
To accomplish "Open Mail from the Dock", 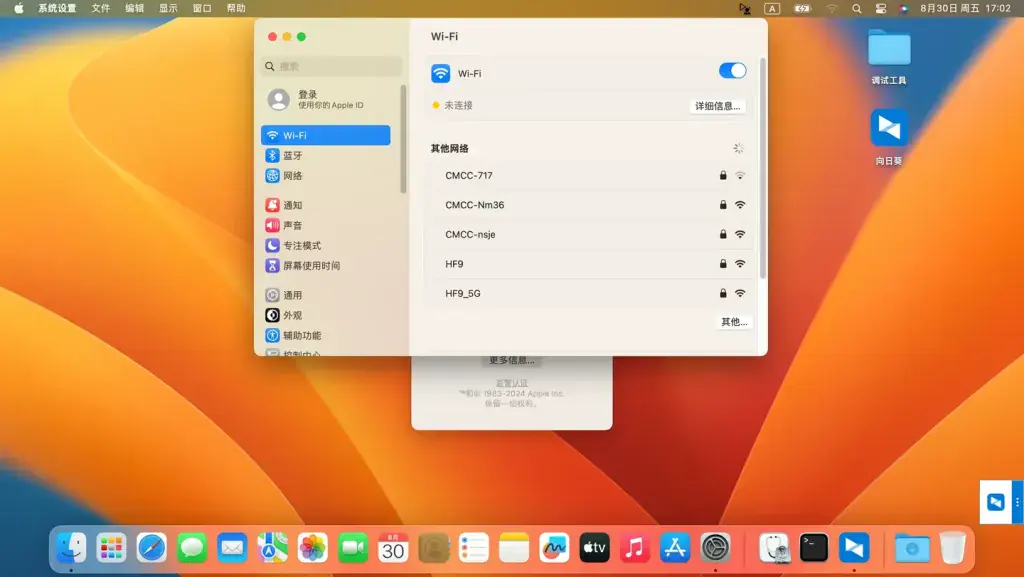I will pyautogui.click(x=232, y=547).
